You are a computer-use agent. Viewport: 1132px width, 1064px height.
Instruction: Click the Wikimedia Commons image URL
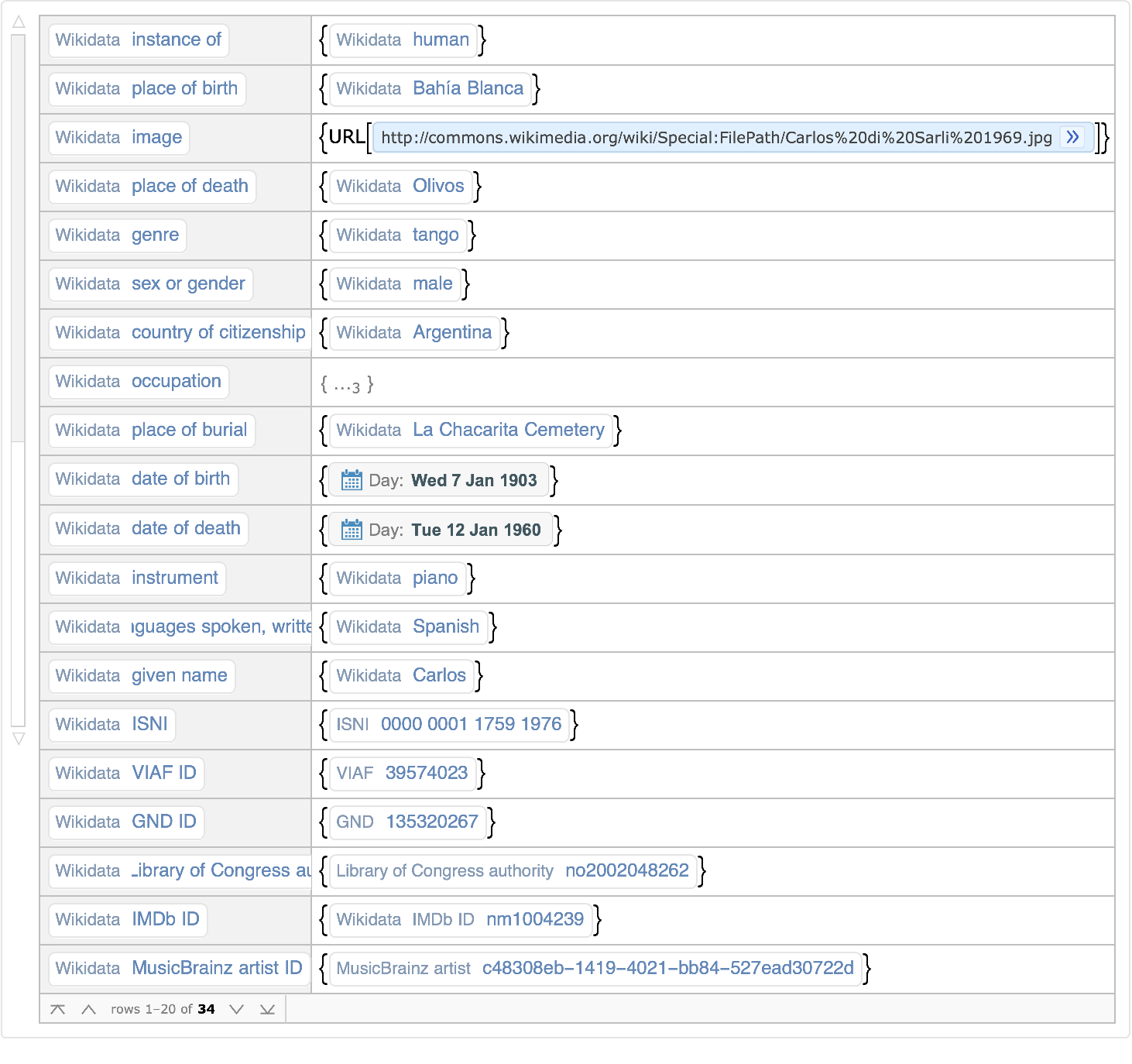716,138
